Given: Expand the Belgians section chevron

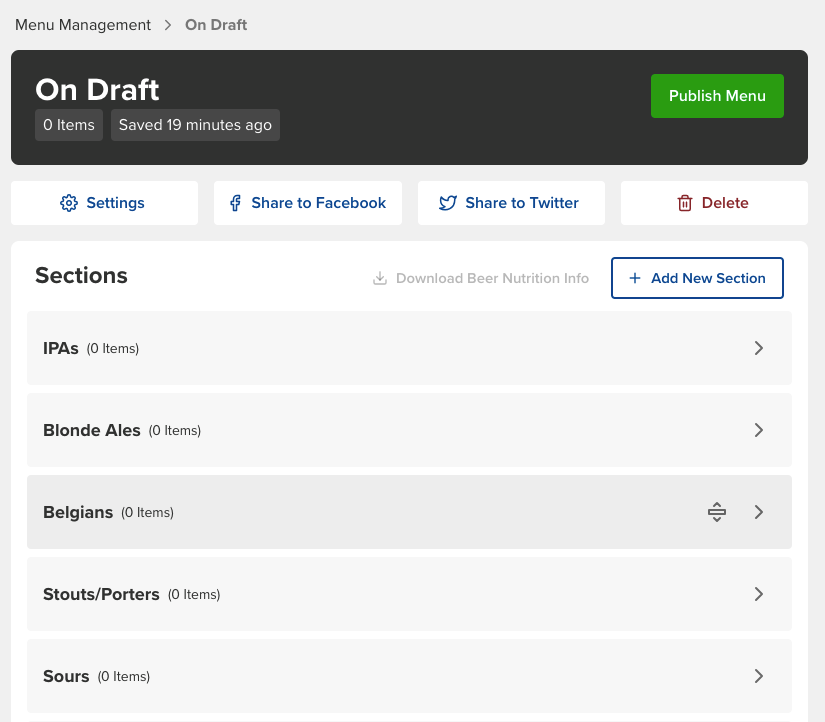Looking at the screenshot, I should point(759,512).
